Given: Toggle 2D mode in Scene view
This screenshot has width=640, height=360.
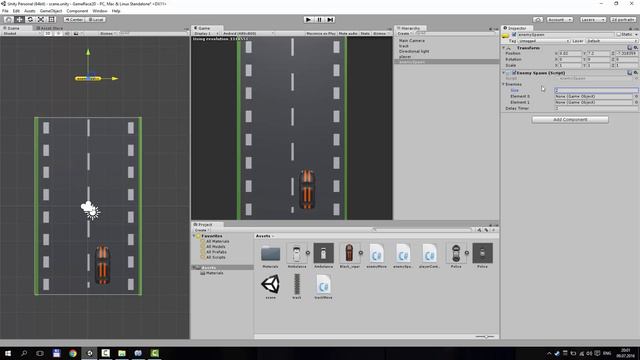Looking at the screenshot, I should [x=48, y=33].
